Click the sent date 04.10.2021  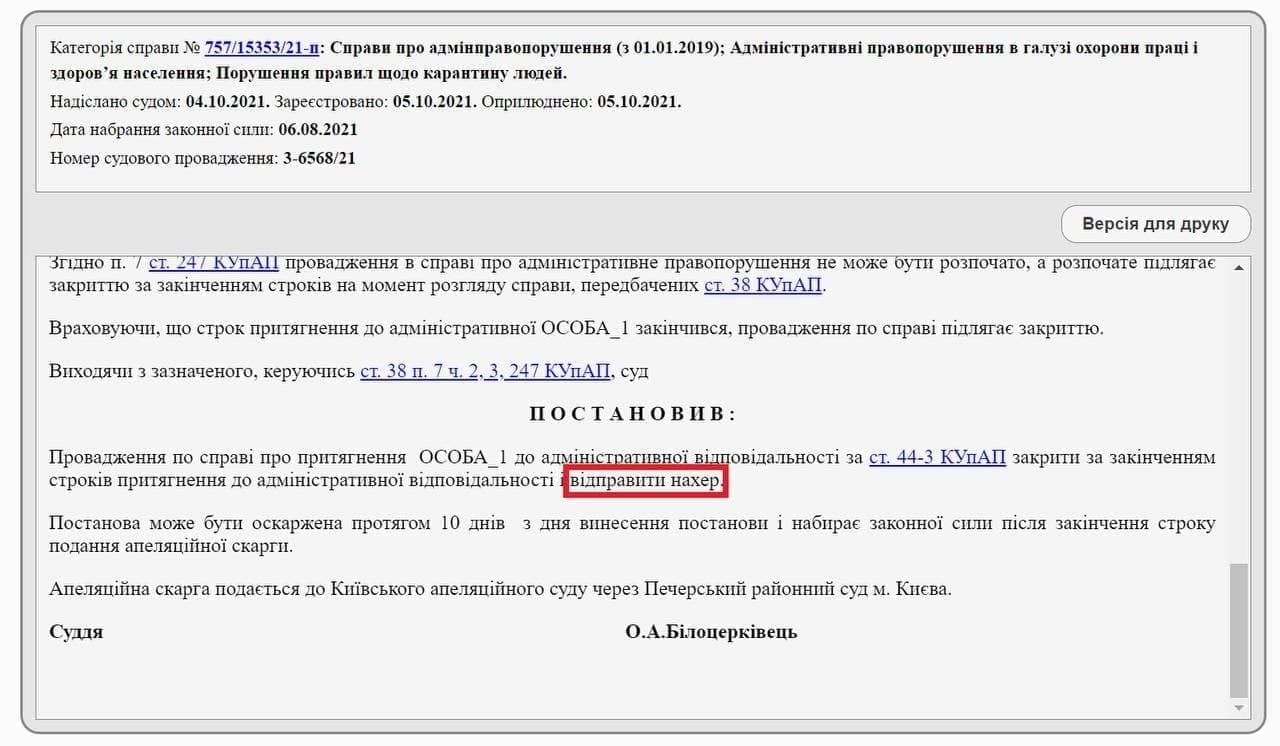click(x=226, y=102)
